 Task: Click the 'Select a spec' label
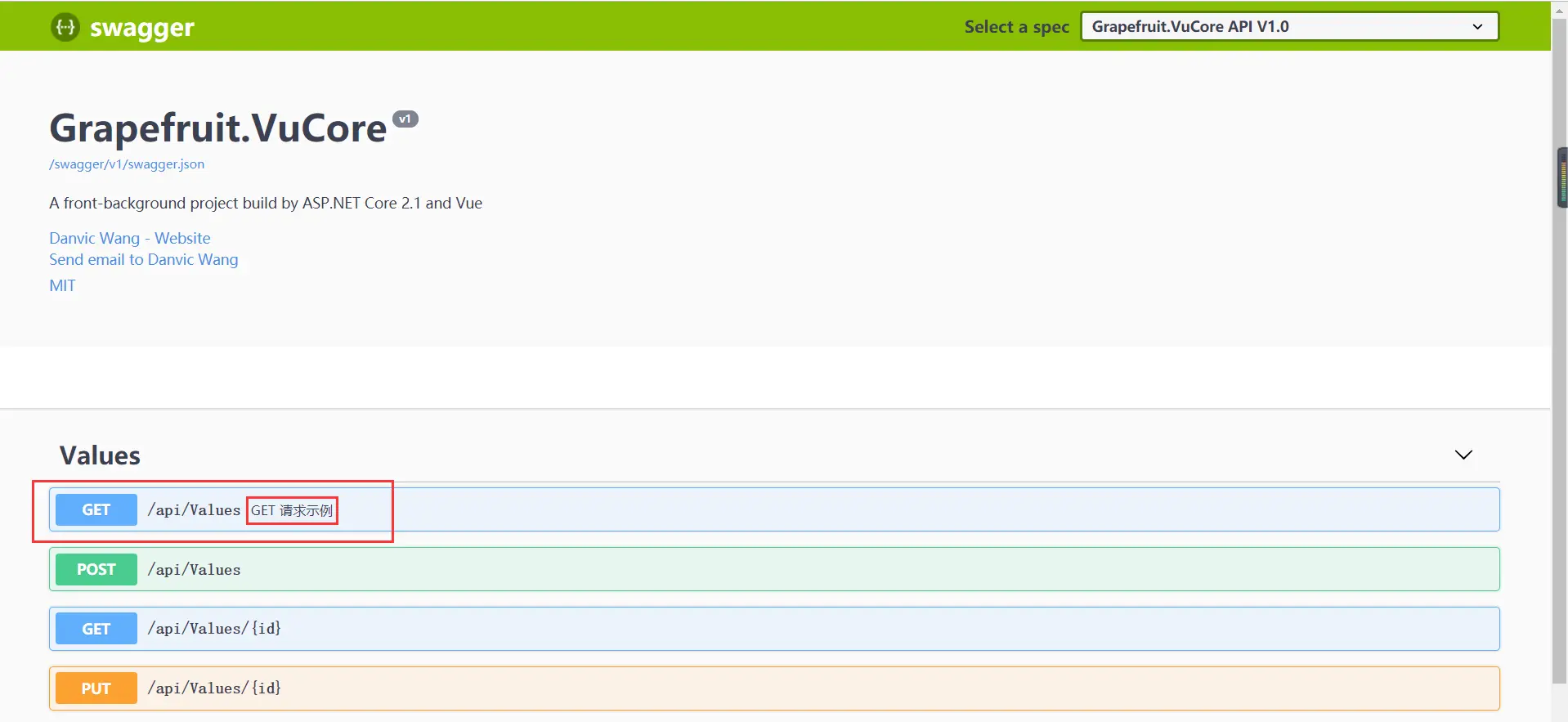click(1017, 27)
